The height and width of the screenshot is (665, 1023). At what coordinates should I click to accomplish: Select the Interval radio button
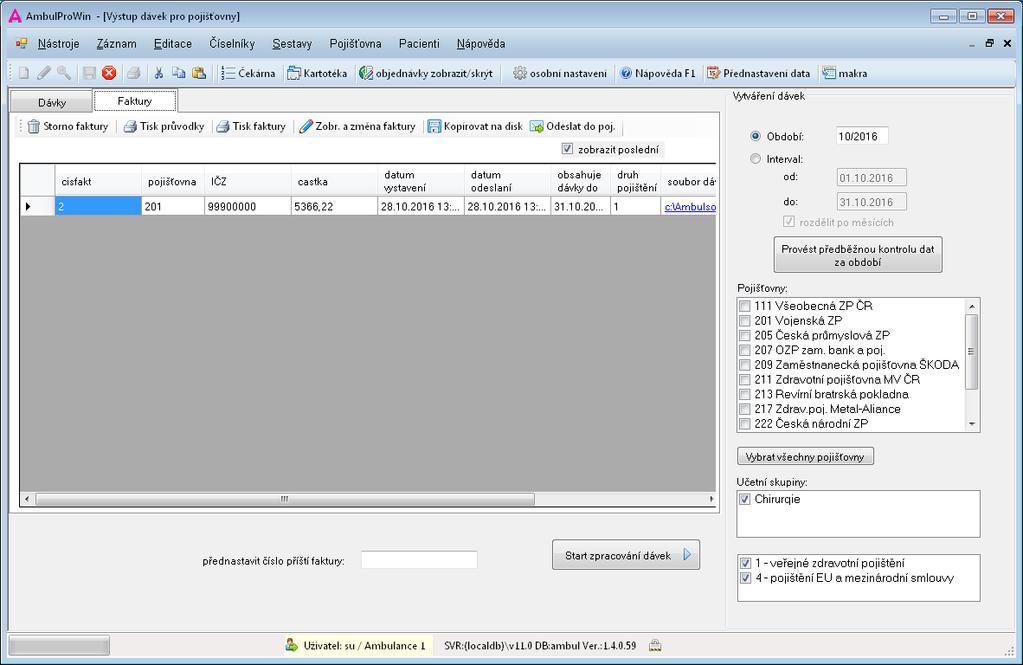(756, 159)
